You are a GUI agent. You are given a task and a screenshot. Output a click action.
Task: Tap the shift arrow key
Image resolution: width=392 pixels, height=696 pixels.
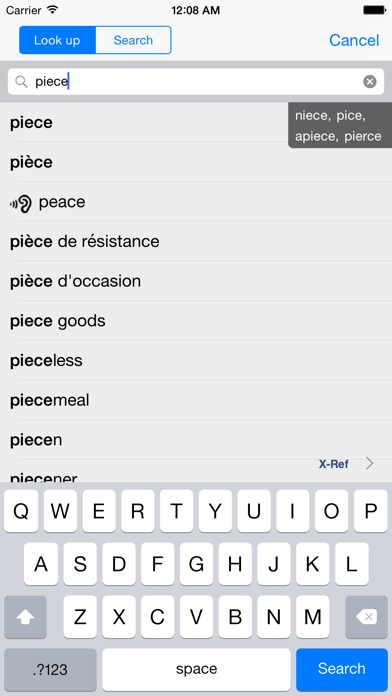coord(25,617)
